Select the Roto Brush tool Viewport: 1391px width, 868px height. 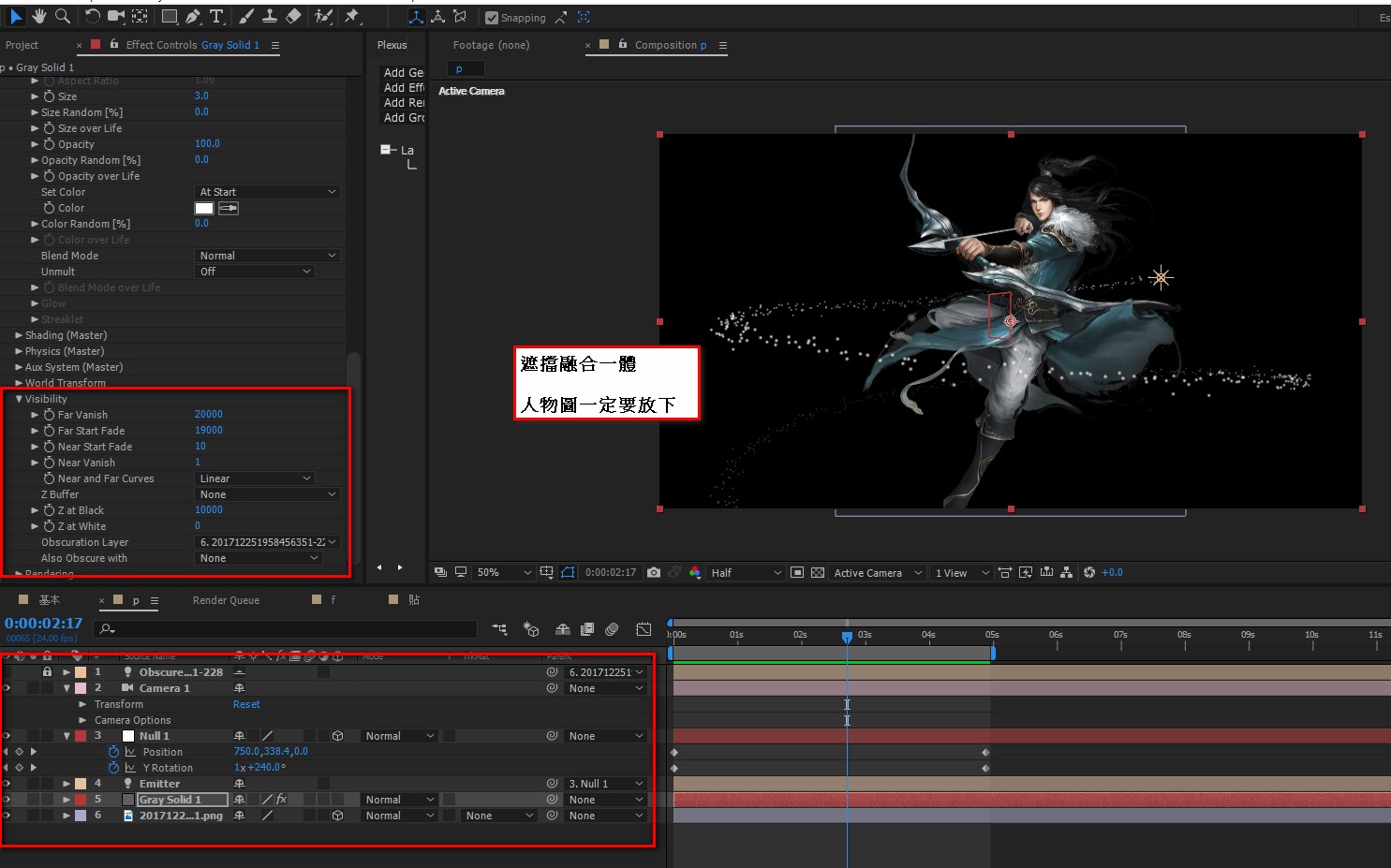323,16
